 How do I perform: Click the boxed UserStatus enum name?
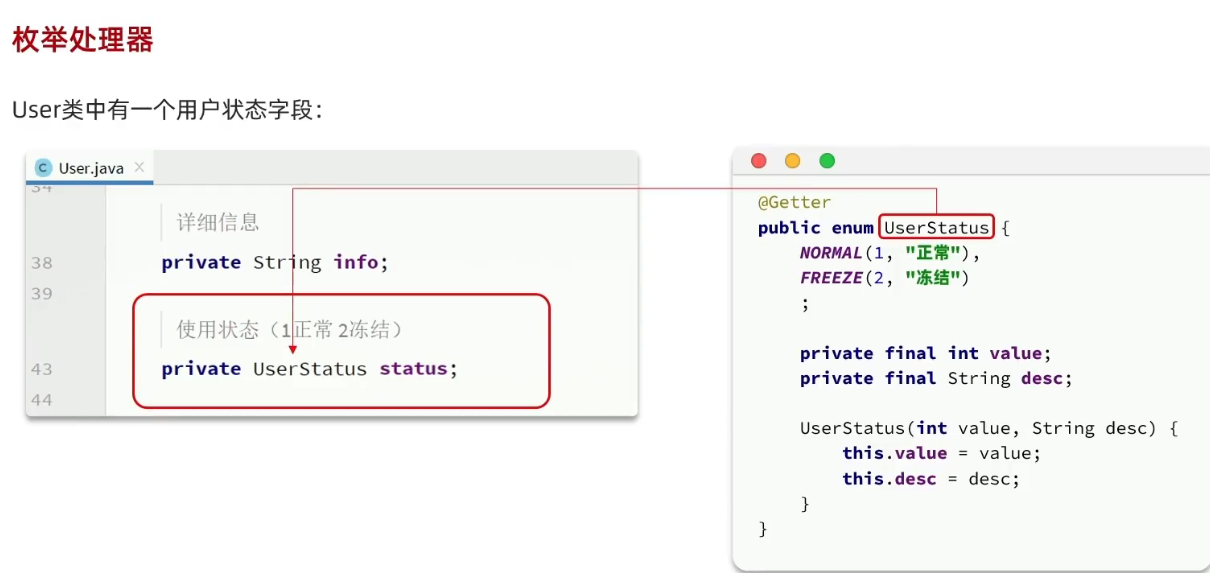pos(937,228)
